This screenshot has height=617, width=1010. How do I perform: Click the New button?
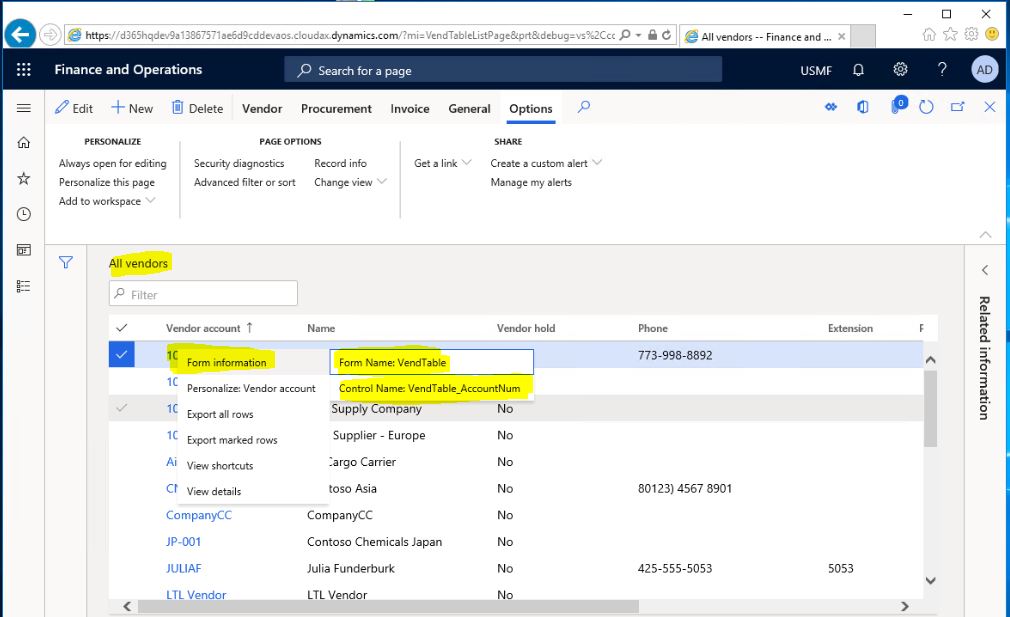coord(132,108)
